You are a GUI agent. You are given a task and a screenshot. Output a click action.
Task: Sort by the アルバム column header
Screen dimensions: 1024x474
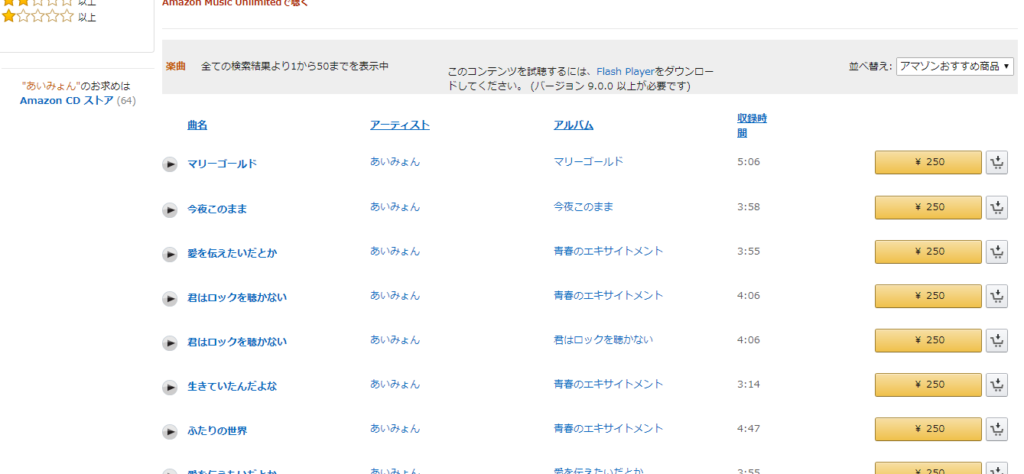(x=573, y=125)
